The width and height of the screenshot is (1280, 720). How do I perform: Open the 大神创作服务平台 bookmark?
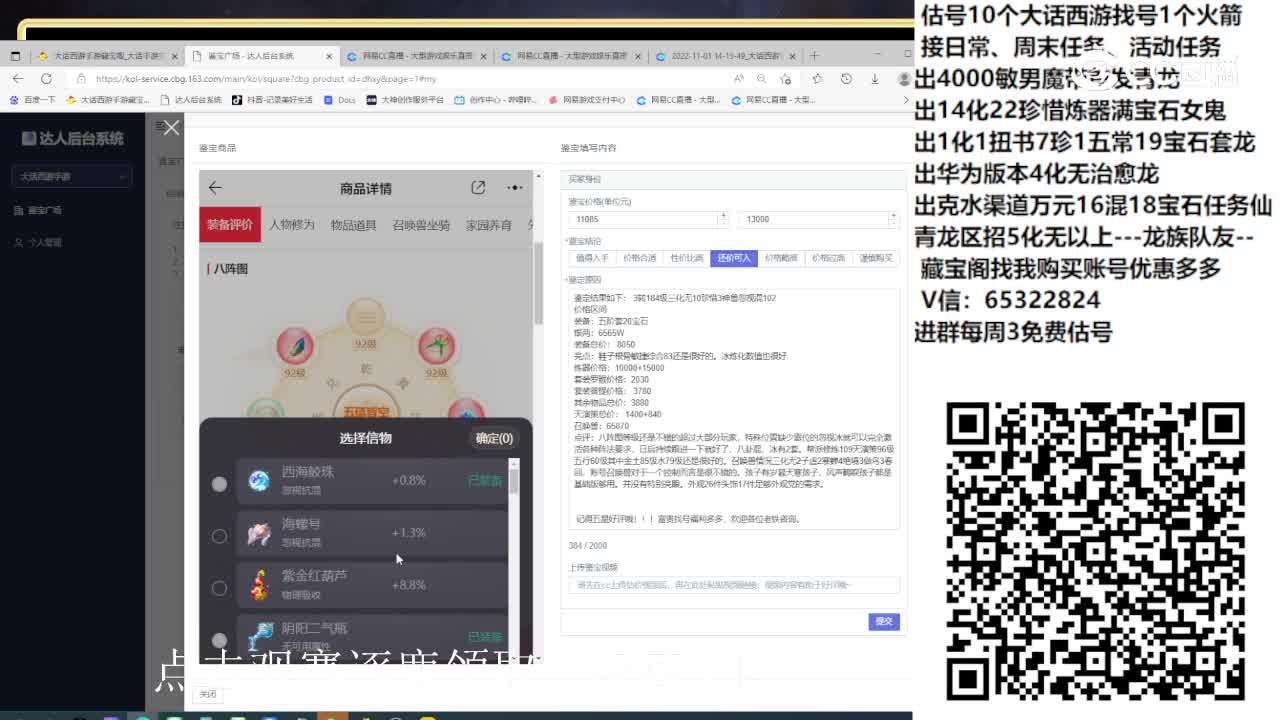tap(406, 100)
